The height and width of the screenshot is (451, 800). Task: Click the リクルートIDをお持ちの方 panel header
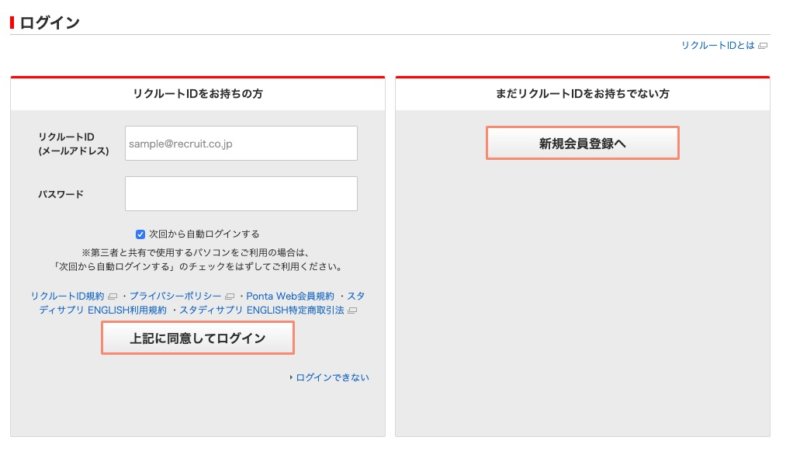pos(198,93)
